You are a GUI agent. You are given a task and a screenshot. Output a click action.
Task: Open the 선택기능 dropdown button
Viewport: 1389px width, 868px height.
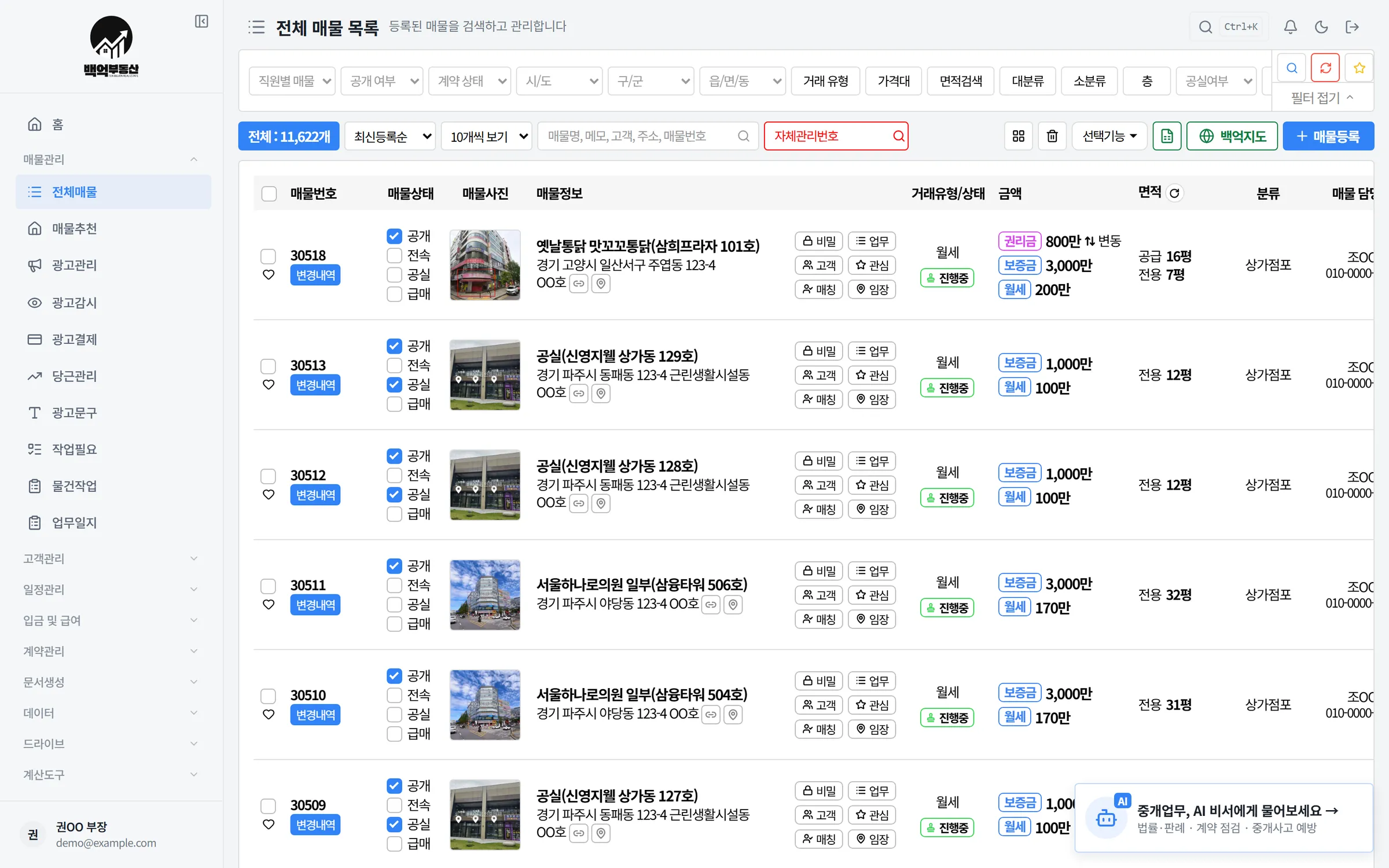point(1109,136)
